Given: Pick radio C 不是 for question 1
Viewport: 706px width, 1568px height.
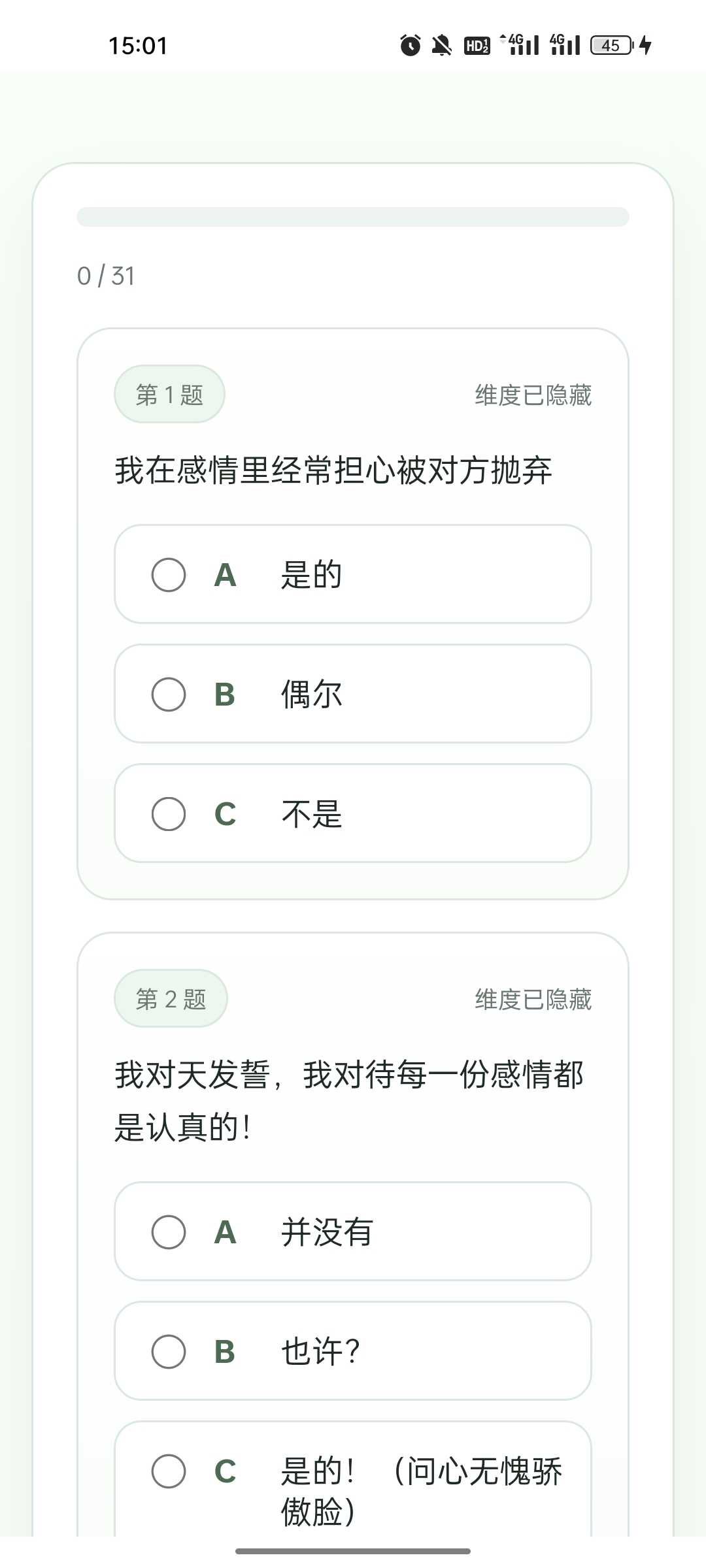Looking at the screenshot, I should 169,813.
